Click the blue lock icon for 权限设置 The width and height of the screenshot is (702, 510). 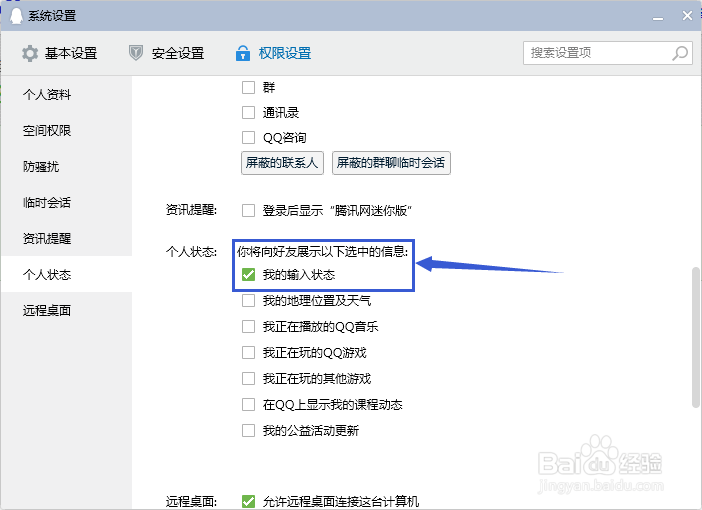point(243,53)
